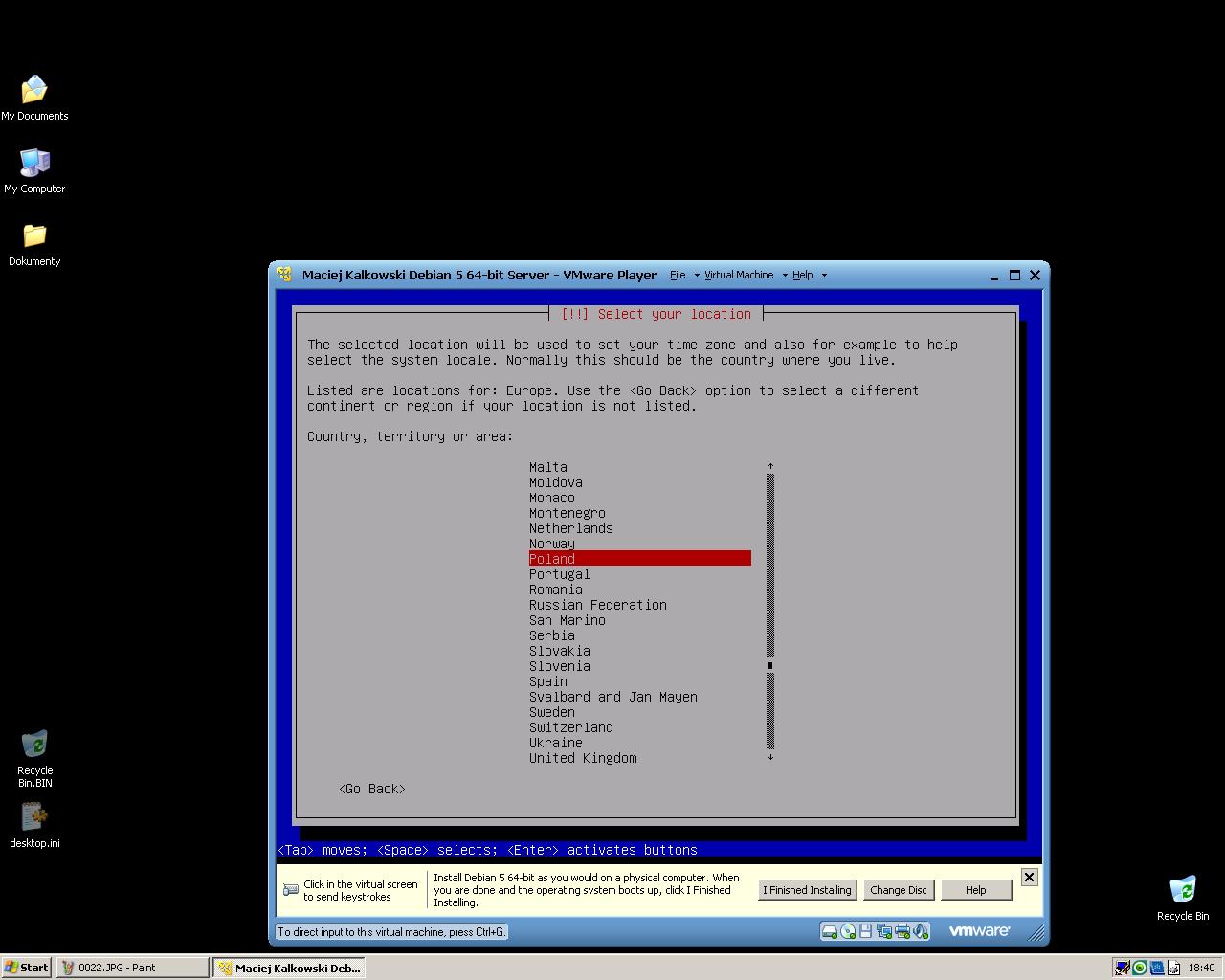Select Monaco in the country list
Screen dimensions: 1225x980
(x=552, y=498)
